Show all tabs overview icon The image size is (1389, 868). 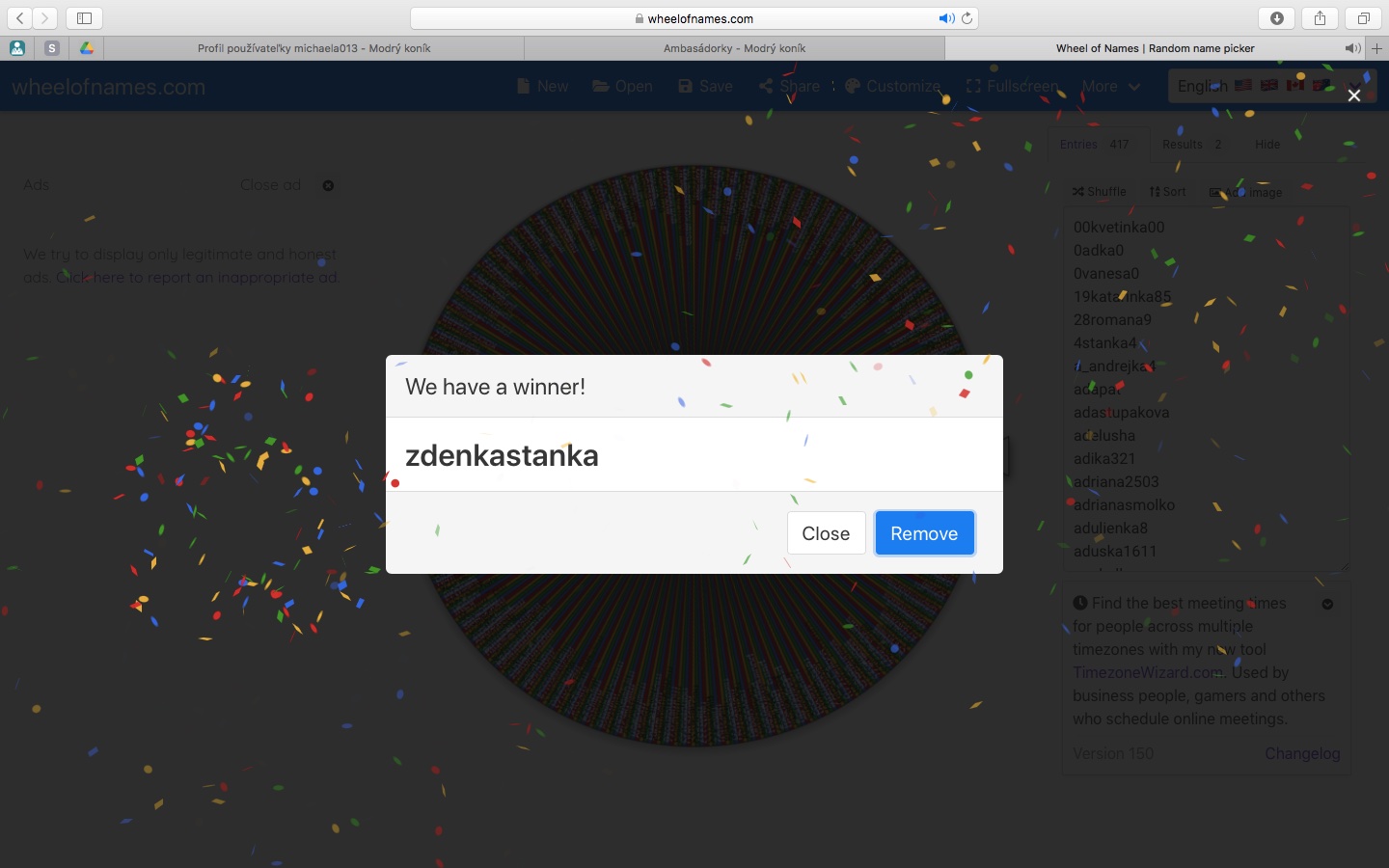pyautogui.click(x=1363, y=18)
